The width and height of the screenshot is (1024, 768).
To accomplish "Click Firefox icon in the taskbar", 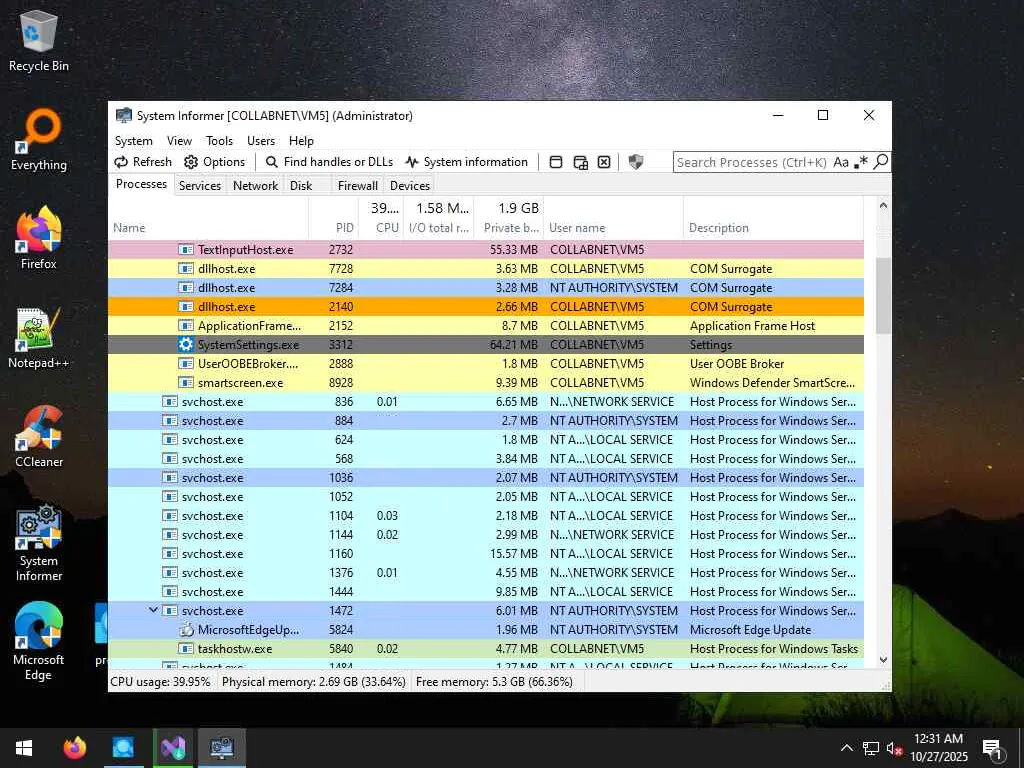I will pos(74,748).
